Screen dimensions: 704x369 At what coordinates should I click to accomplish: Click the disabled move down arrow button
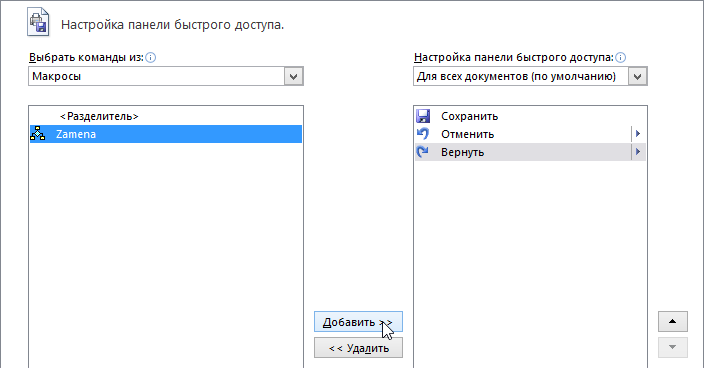point(673,347)
